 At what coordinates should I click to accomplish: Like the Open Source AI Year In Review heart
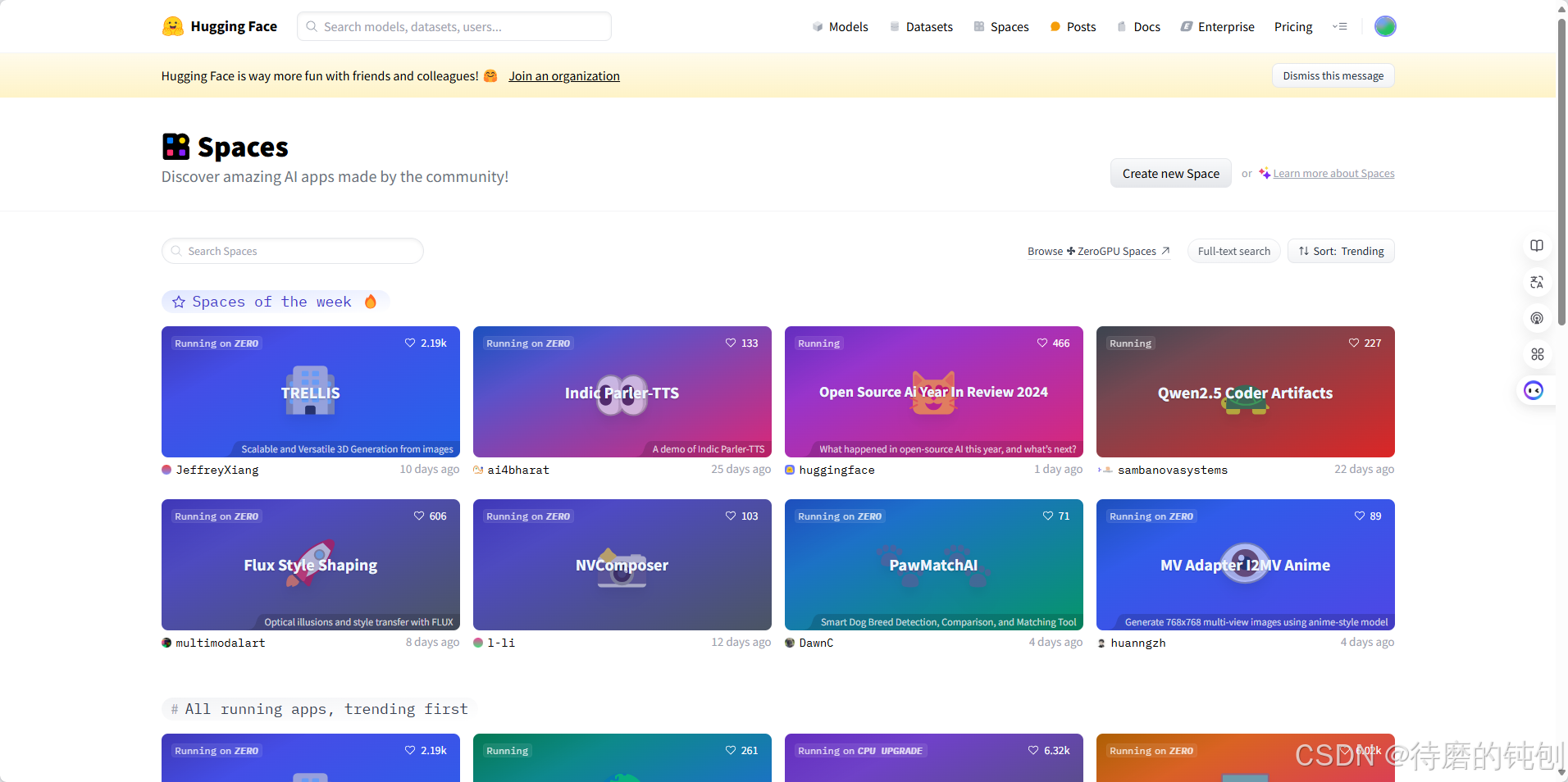click(1042, 343)
